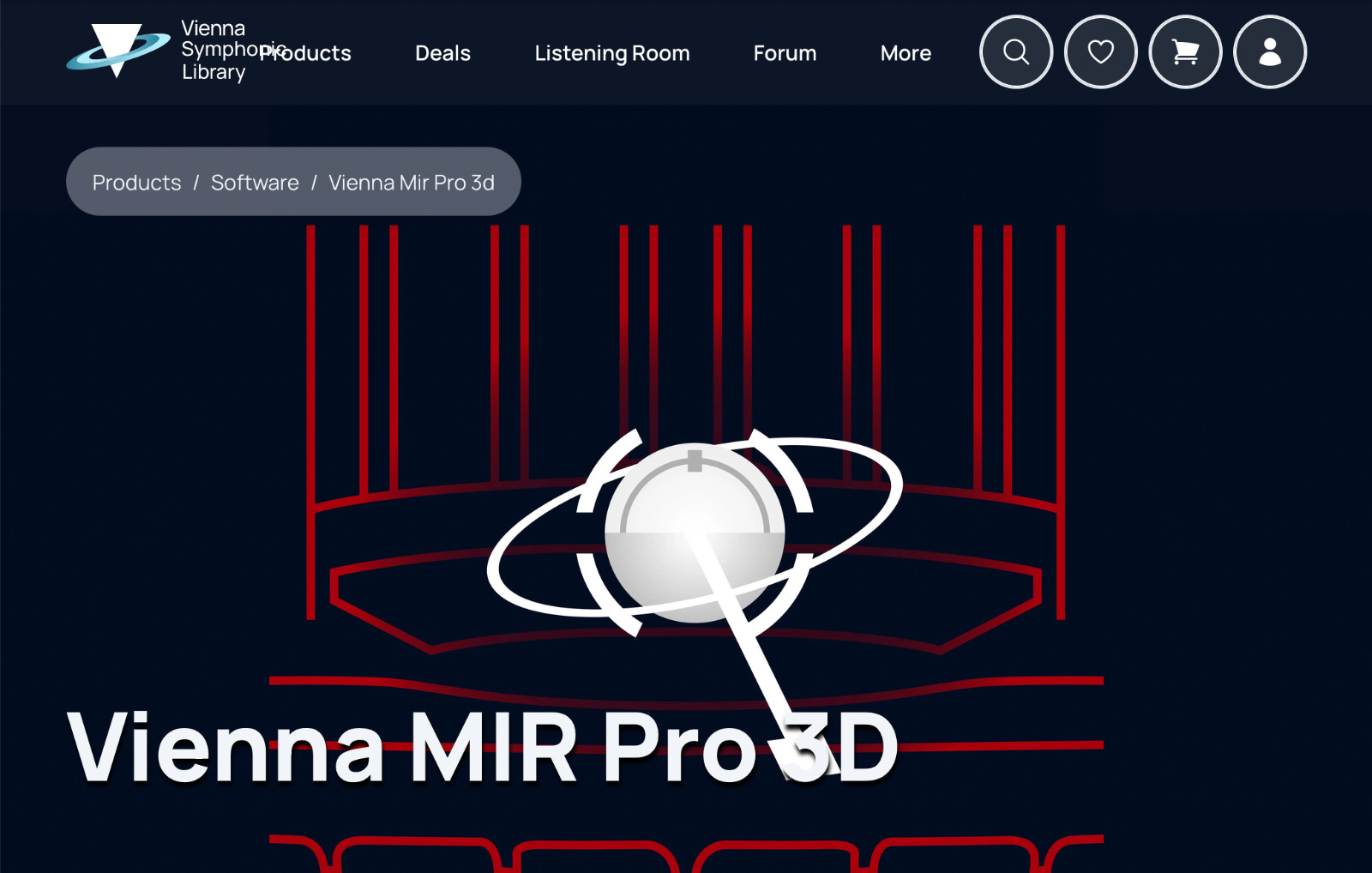Viewport: 1372px width, 873px height.
Task: Open the Forum navigation item
Action: coord(785,53)
